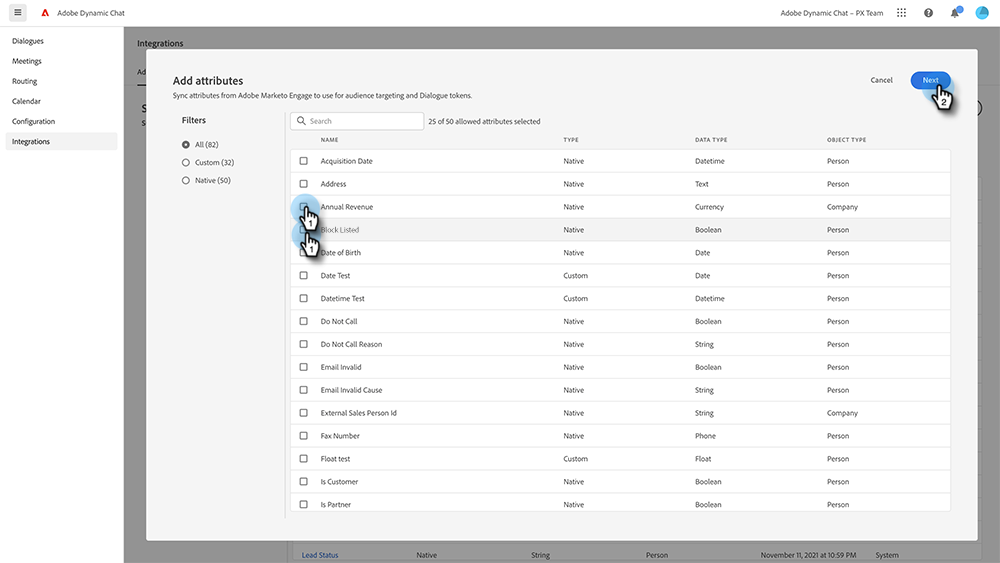Screen dimensions: 1000x563
Task: Click the 'Date of Birth' row name
Action: click(x=341, y=253)
